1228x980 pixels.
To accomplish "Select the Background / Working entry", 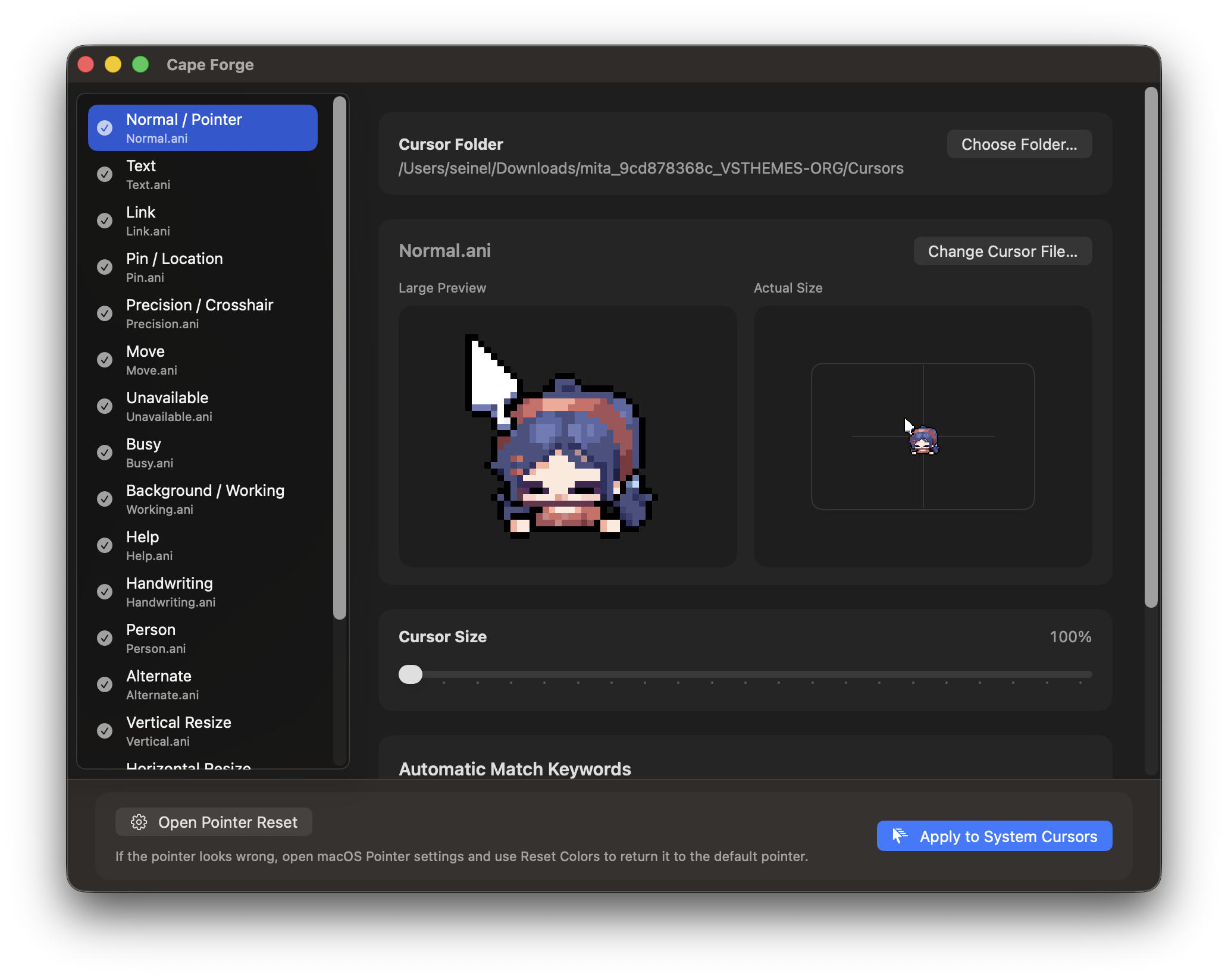I will pos(203,499).
